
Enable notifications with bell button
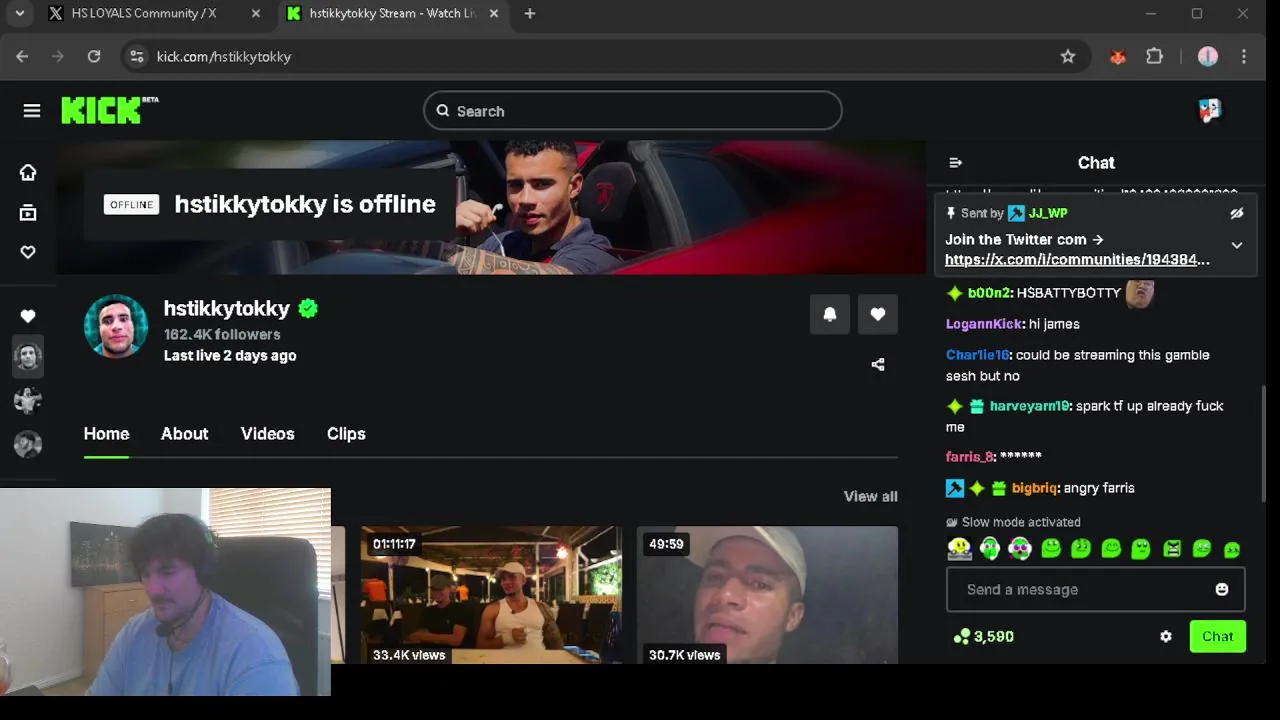click(830, 314)
